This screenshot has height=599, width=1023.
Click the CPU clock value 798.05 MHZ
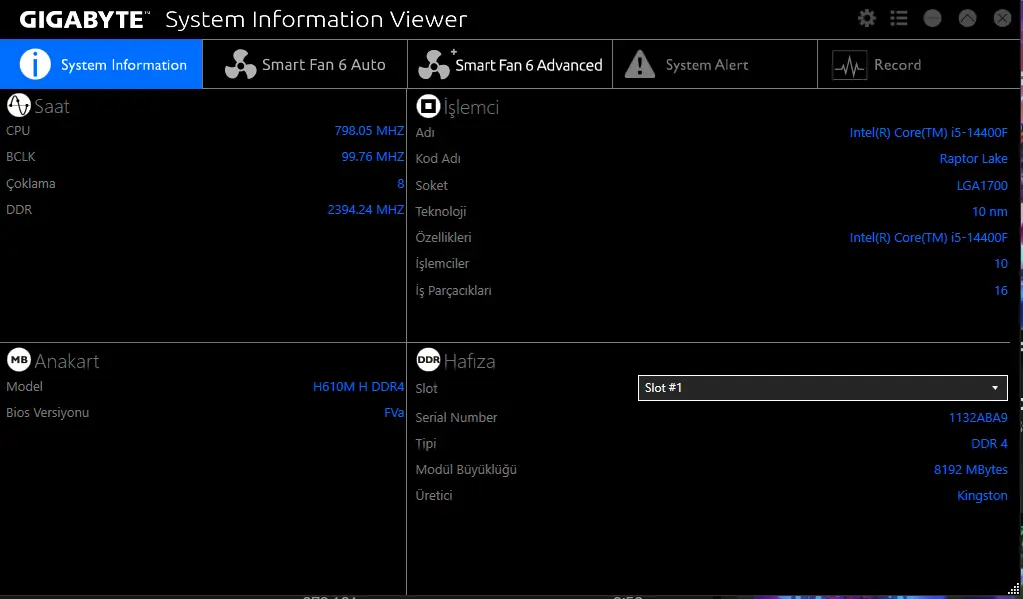coord(369,131)
